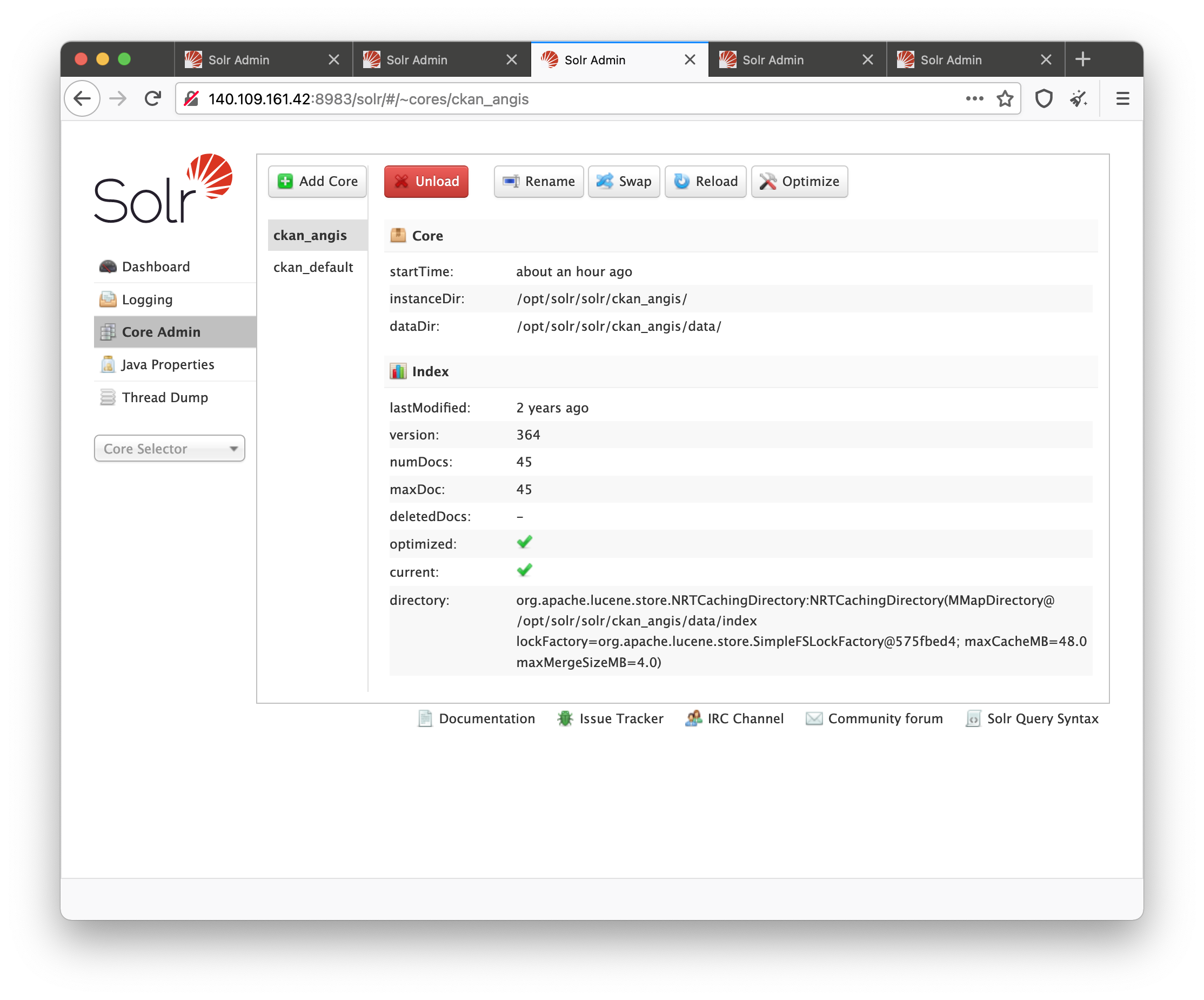Select ckan_angis in core list
The width and height of the screenshot is (1204, 1000).
[317, 235]
